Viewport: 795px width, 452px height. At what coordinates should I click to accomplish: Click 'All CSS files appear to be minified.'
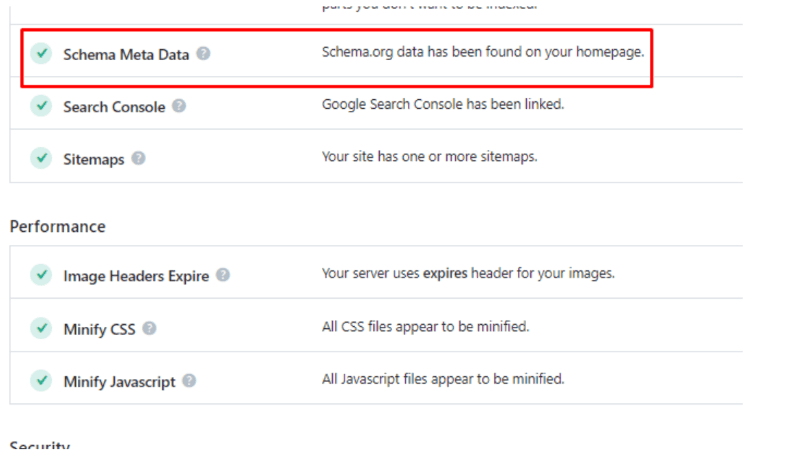pyautogui.click(x=425, y=327)
